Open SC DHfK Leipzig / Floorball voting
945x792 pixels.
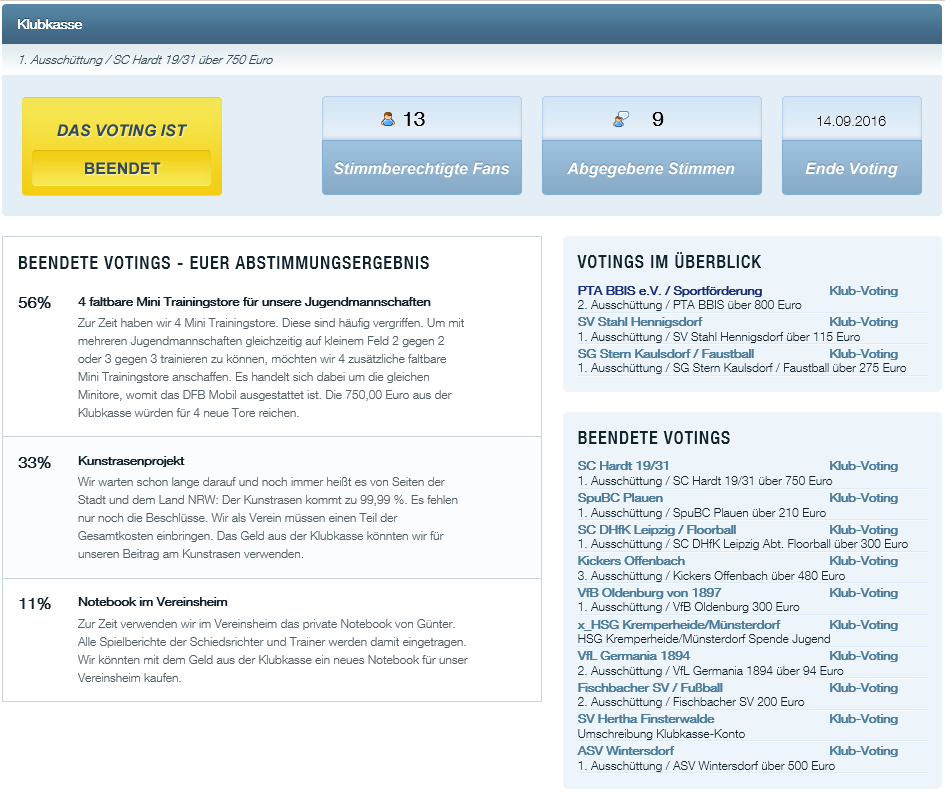coord(656,530)
